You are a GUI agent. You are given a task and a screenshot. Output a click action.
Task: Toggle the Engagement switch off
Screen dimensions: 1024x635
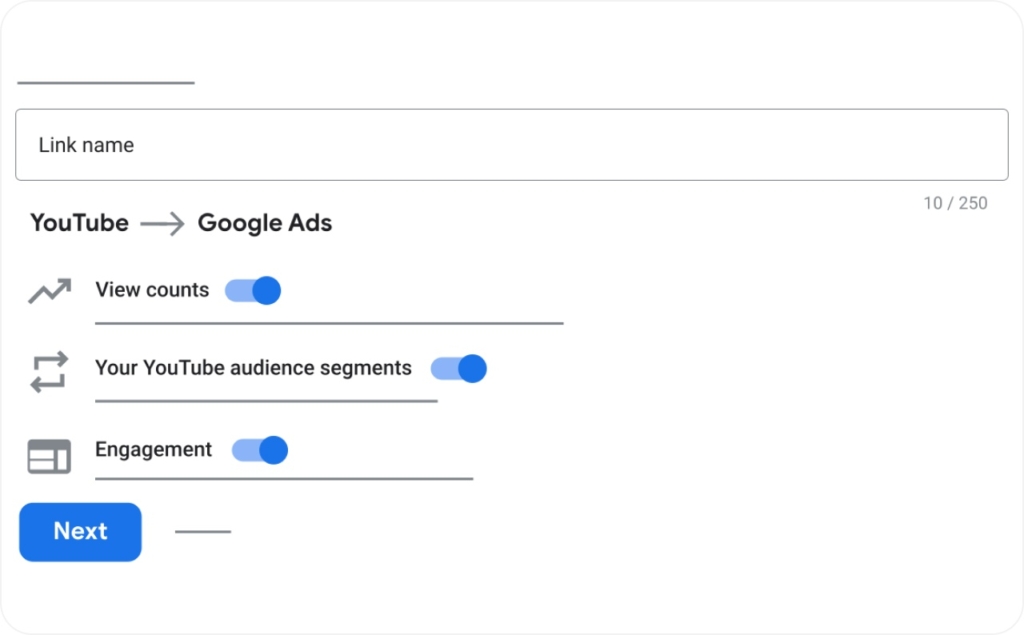pos(261,450)
